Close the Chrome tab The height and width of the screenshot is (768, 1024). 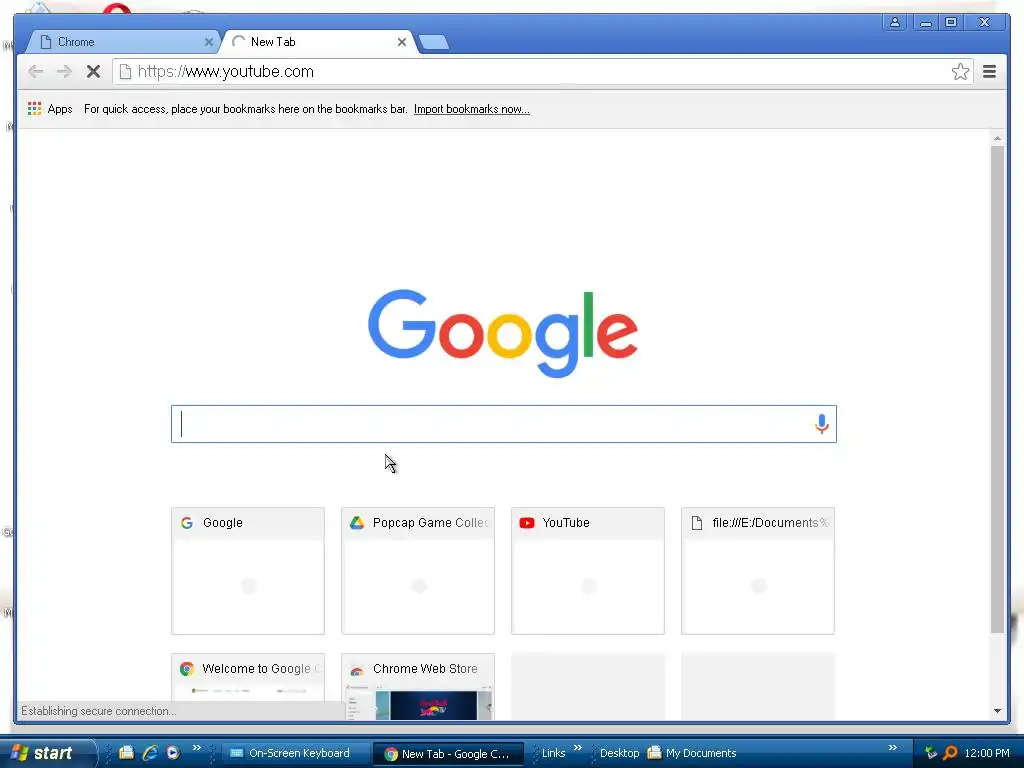tap(208, 42)
